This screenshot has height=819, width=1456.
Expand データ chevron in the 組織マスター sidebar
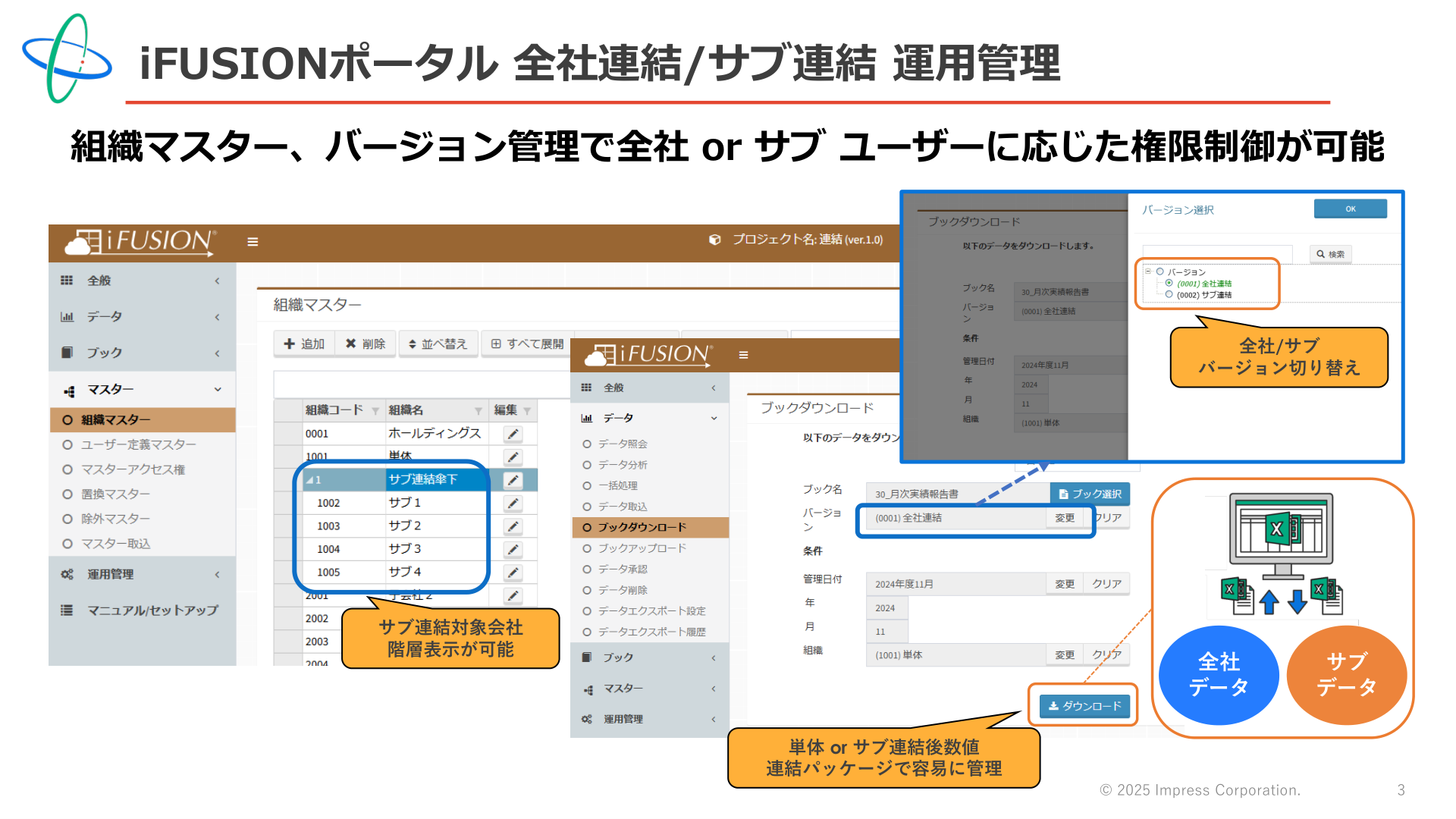point(217,317)
